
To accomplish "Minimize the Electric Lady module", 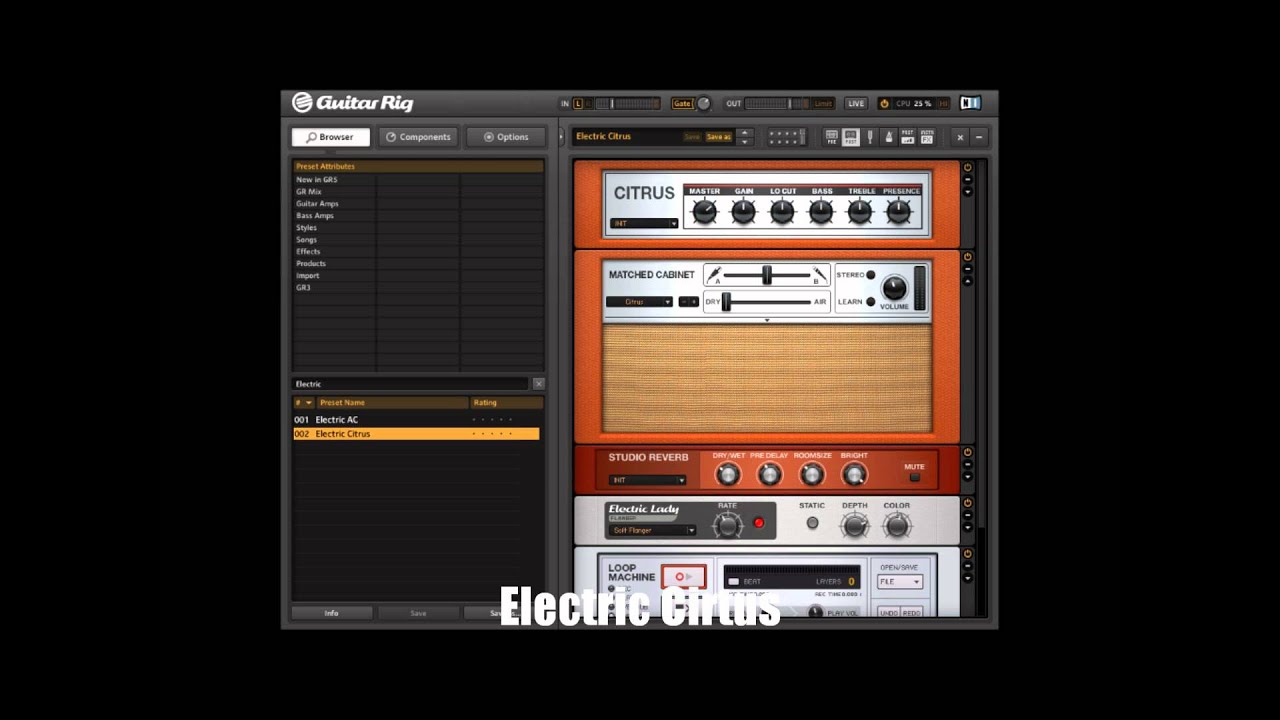I will coord(967,516).
